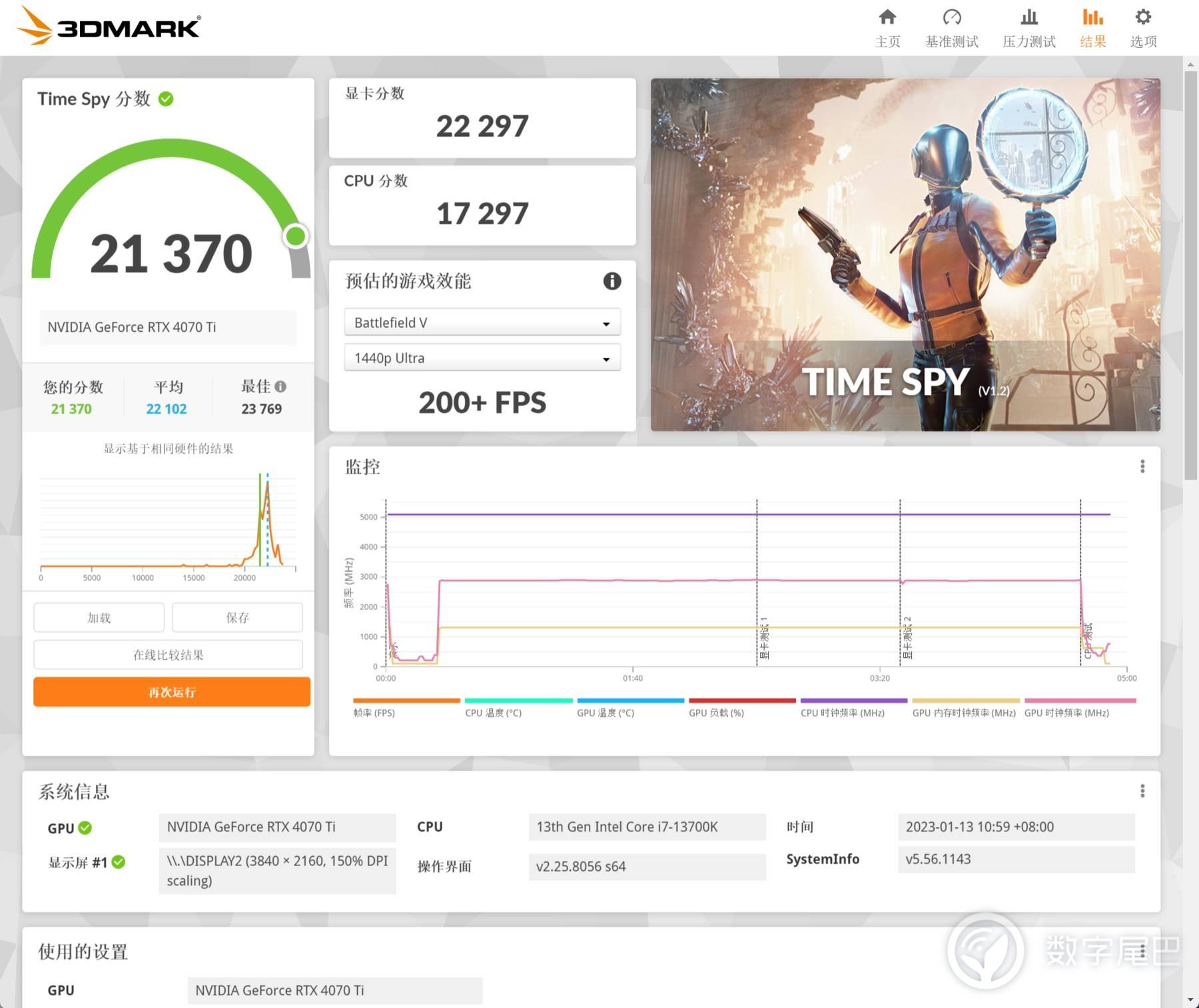Click the 显示基于相同硬件的结果 caption
Screen dimensions: 1199x1008
click(168, 448)
